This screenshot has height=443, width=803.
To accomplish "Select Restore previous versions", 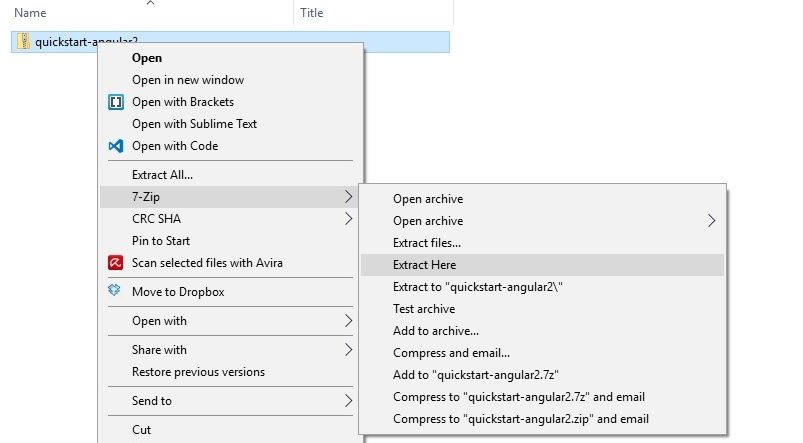I will [x=198, y=372].
